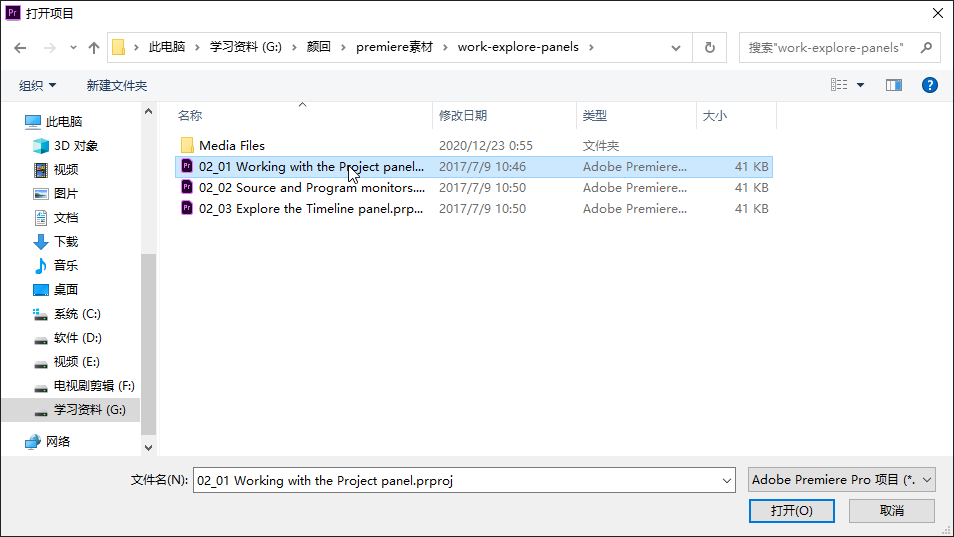Change the view layout icon
Viewport: 954px width, 537px height.
coord(839,85)
